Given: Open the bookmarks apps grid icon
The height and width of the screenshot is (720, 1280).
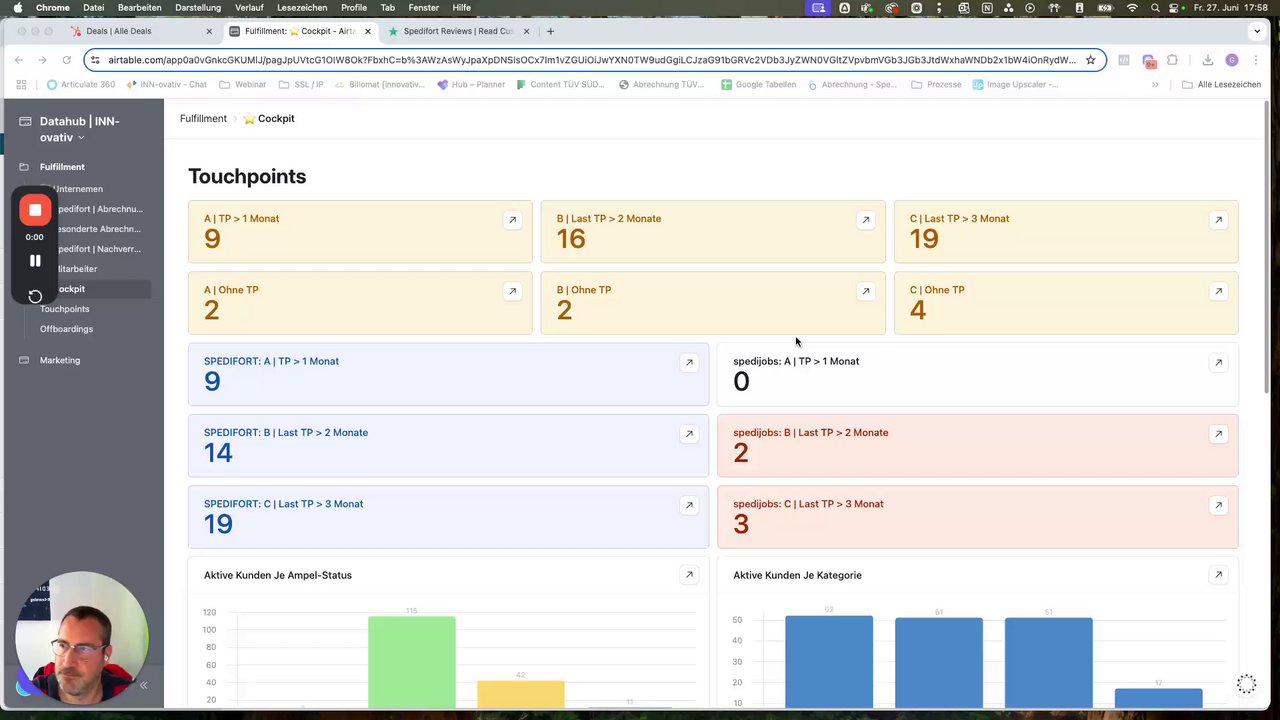Looking at the screenshot, I should pyautogui.click(x=21, y=85).
